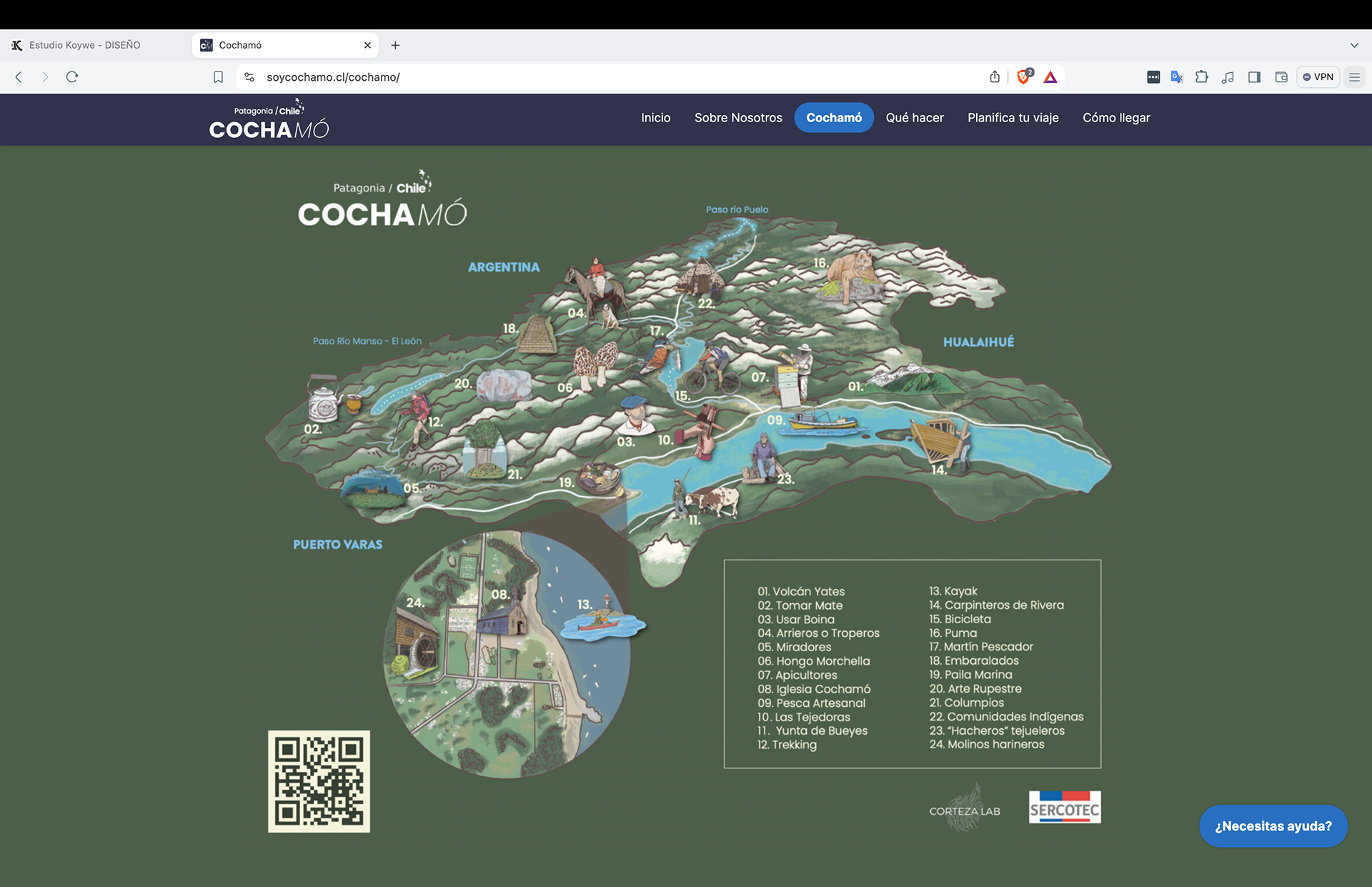The width and height of the screenshot is (1372, 887).
Task: Click the morel mushroom illustration labeled 06
Action: coord(597,365)
